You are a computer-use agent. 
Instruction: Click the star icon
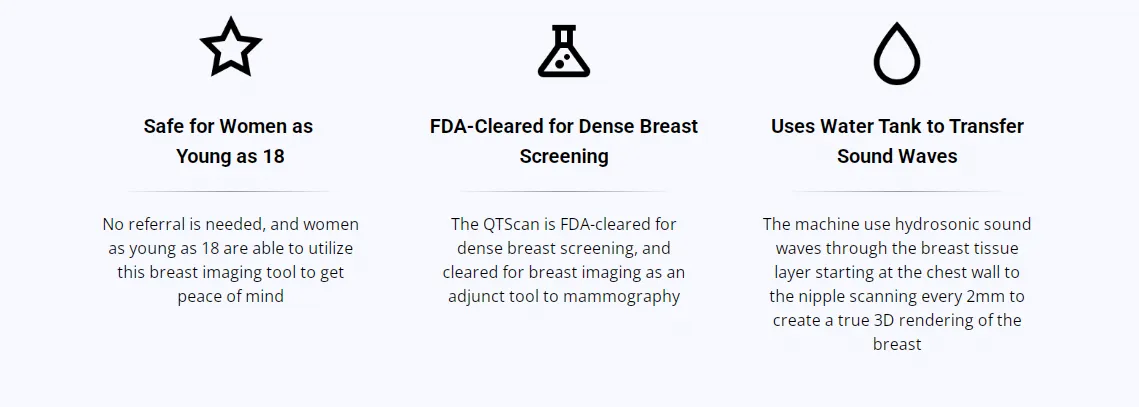pos(230,48)
